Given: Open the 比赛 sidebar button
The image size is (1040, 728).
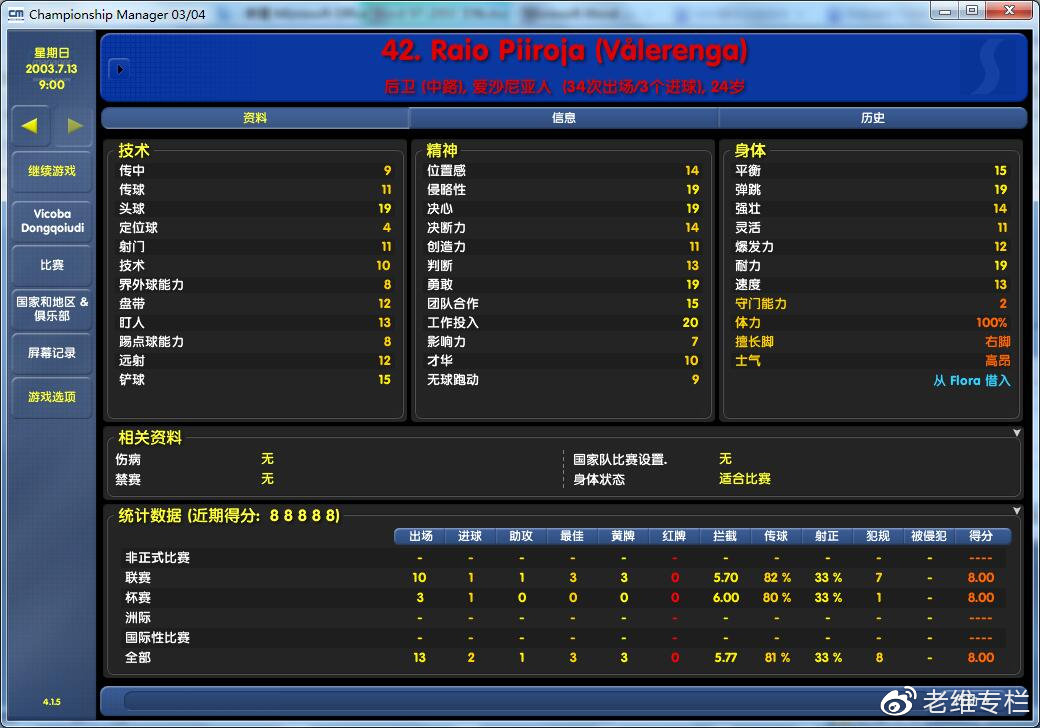Looking at the screenshot, I should click(52, 265).
